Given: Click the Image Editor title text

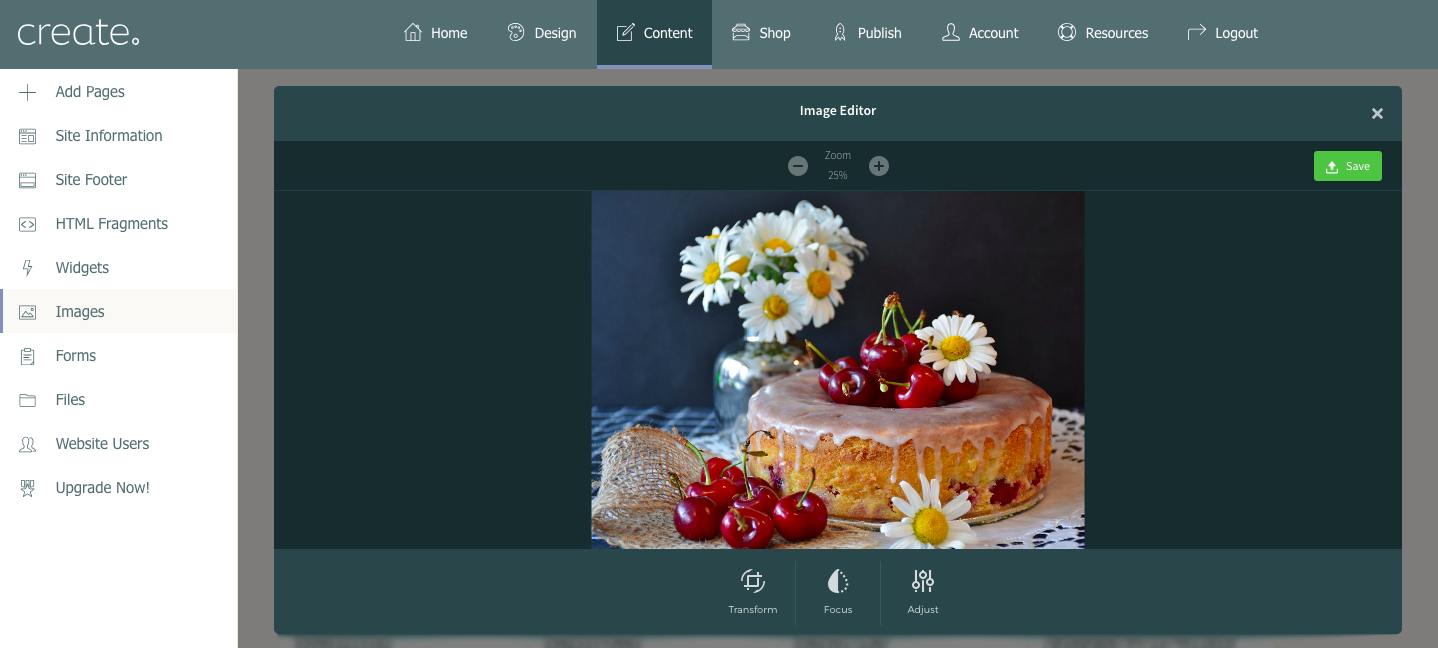Looking at the screenshot, I should pos(838,111).
